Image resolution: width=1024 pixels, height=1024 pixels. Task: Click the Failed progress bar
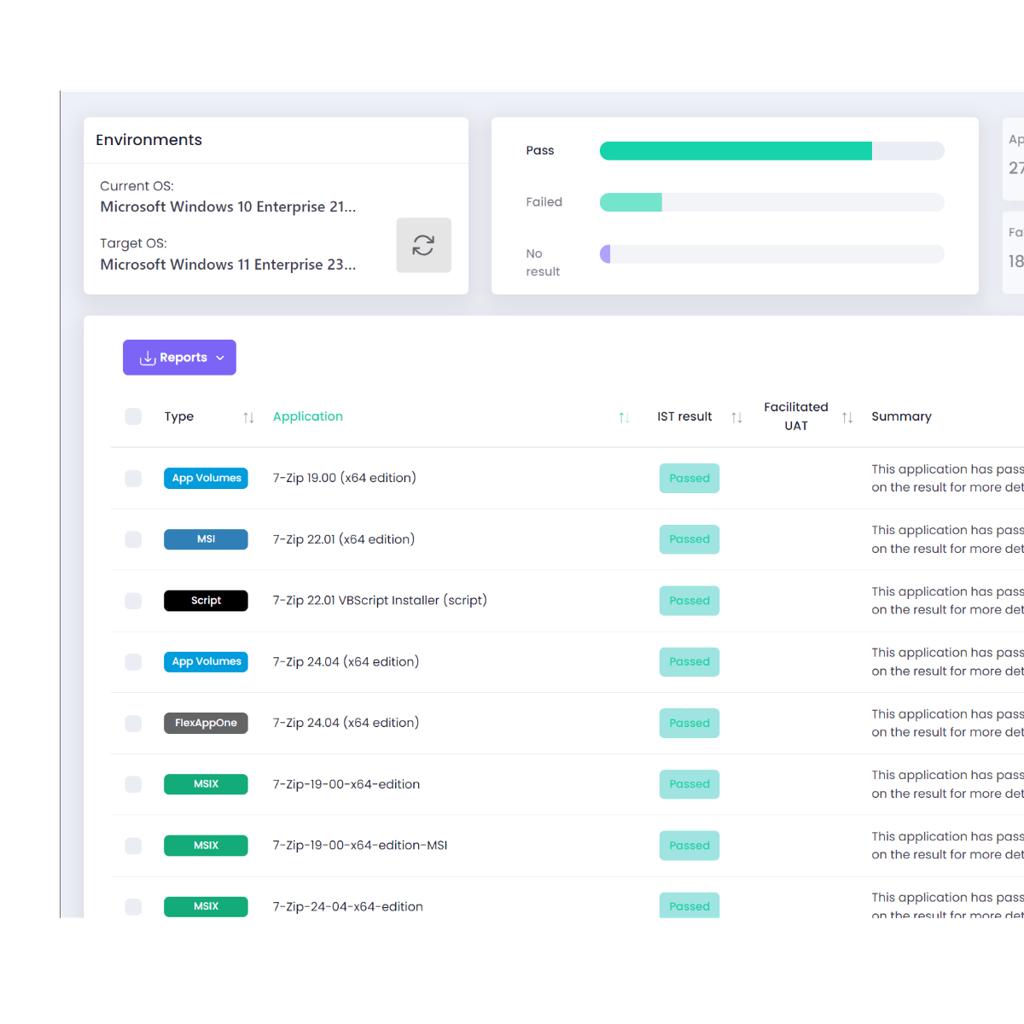772,202
